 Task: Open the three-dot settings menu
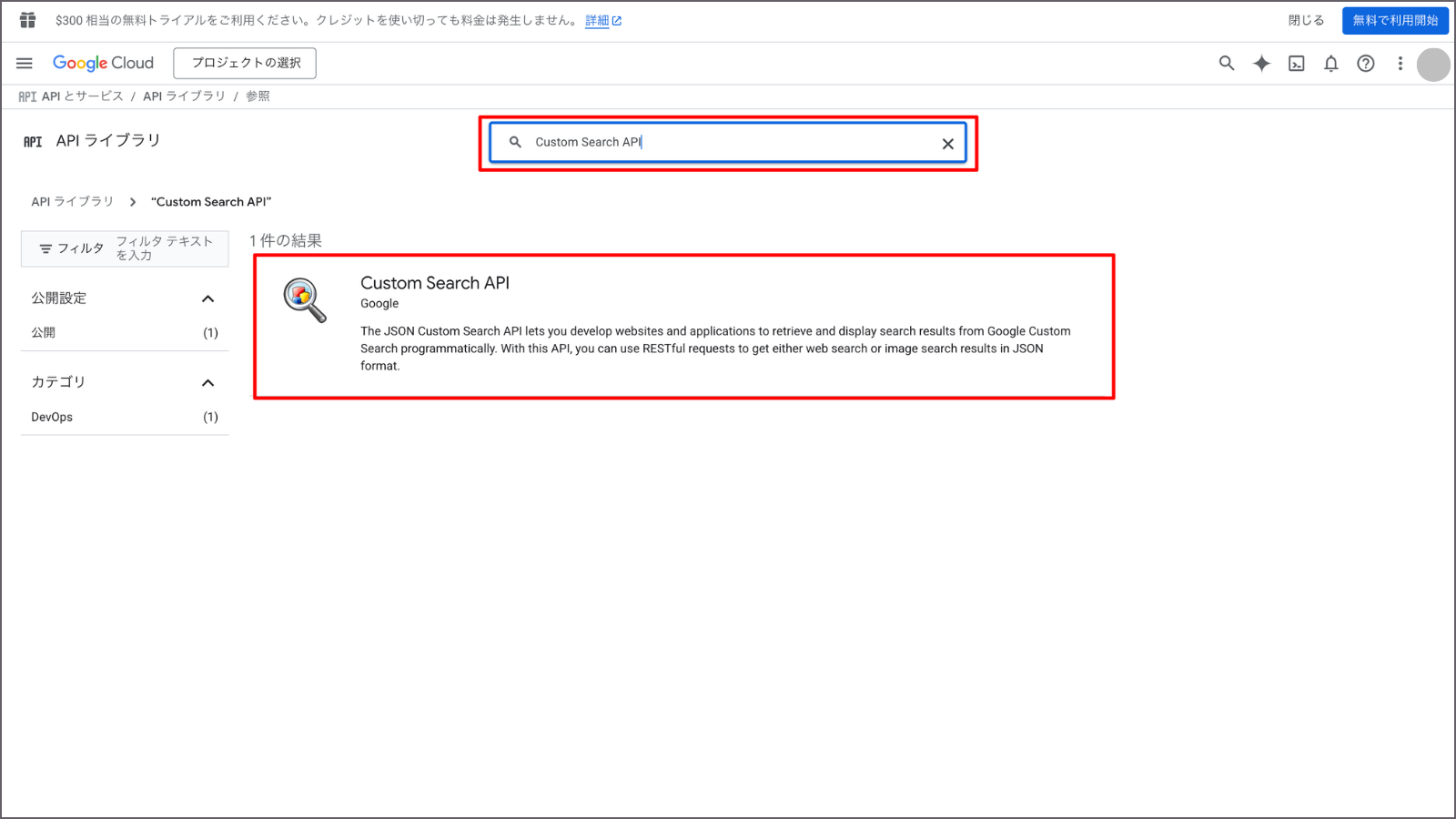[1400, 63]
